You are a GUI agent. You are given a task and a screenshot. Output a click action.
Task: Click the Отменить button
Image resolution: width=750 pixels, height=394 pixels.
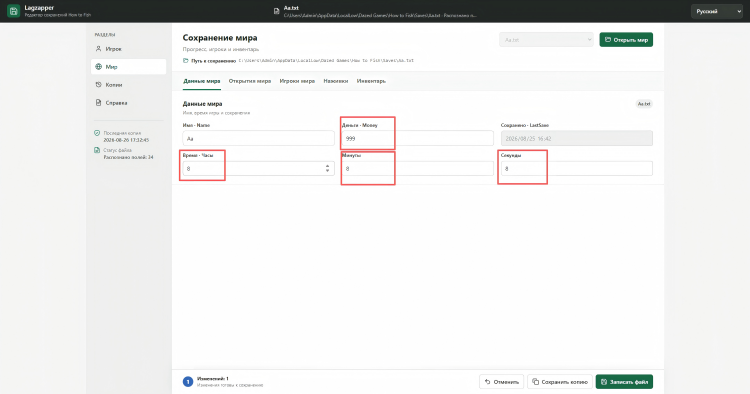click(x=501, y=382)
